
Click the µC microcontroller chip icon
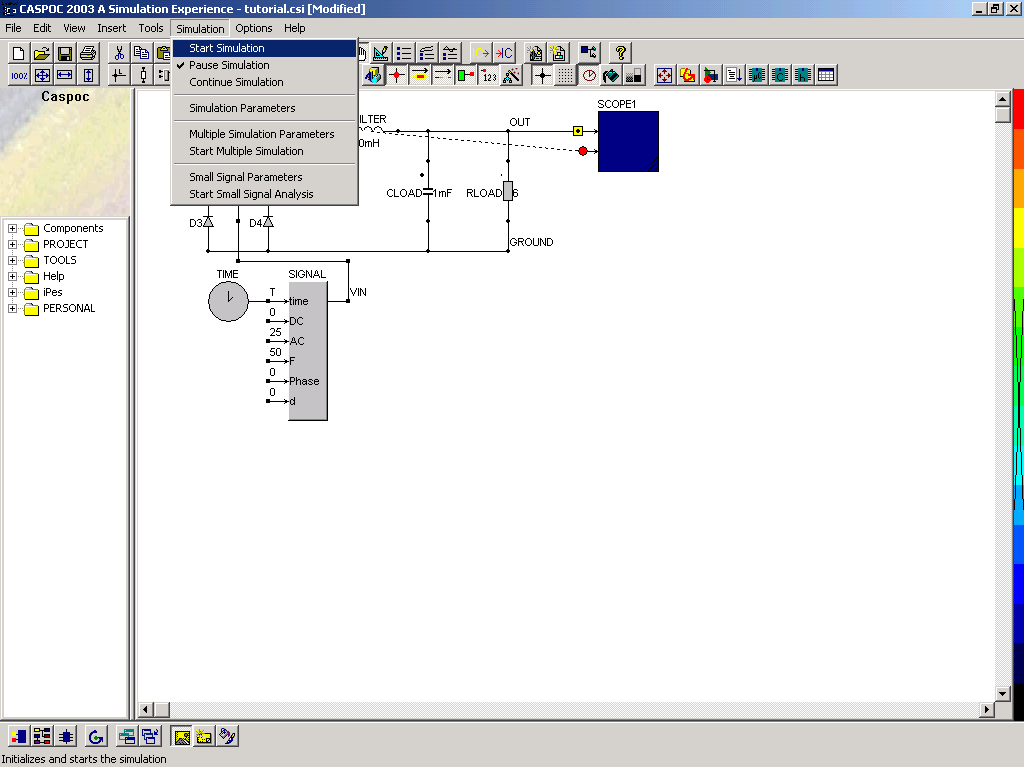(x=757, y=75)
